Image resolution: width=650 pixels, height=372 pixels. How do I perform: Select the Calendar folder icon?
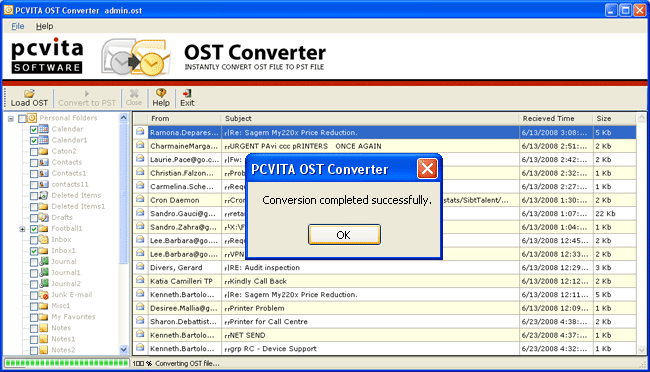coord(44,129)
